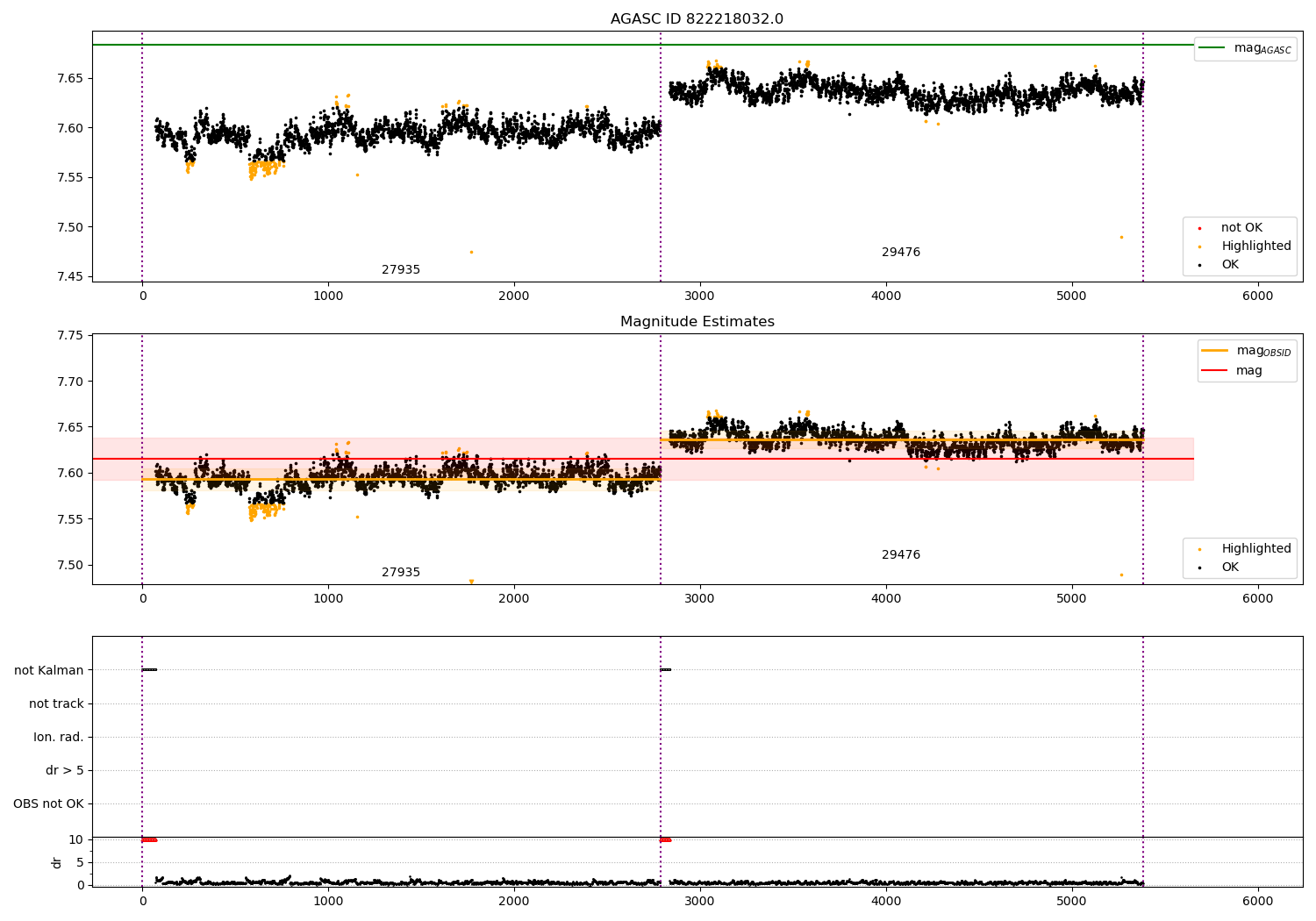Click the lowest orange outlier near 1770 in top plot
This screenshot has height=921, width=1316.
pos(471,253)
